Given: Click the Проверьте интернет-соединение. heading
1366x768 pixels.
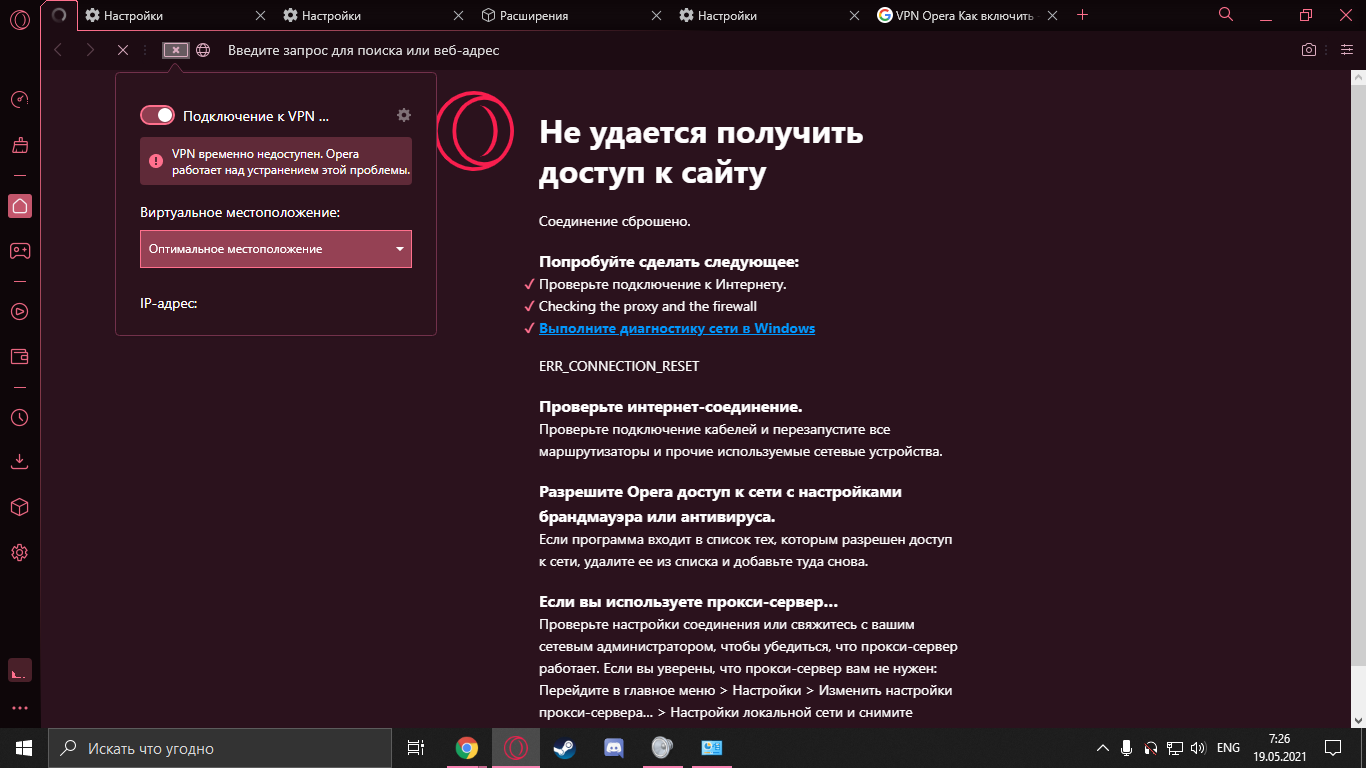Looking at the screenshot, I should 671,407.
